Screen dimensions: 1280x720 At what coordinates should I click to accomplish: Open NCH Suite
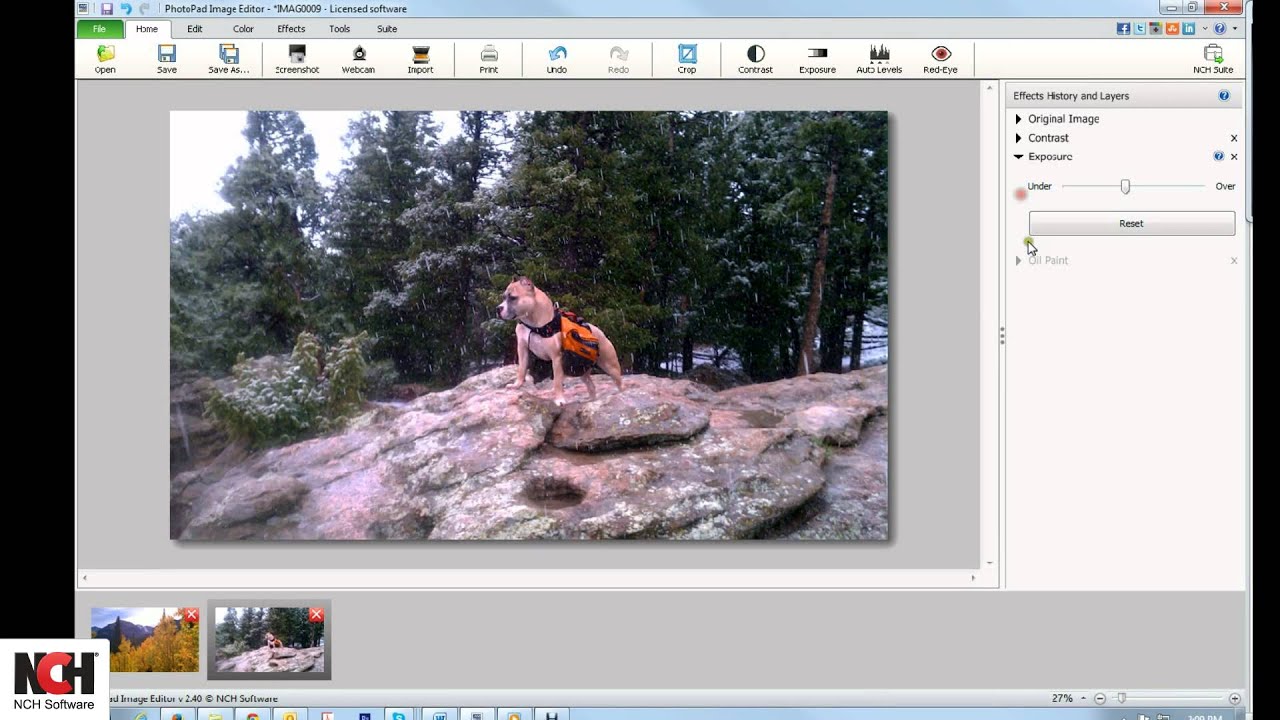point(1213,59)
